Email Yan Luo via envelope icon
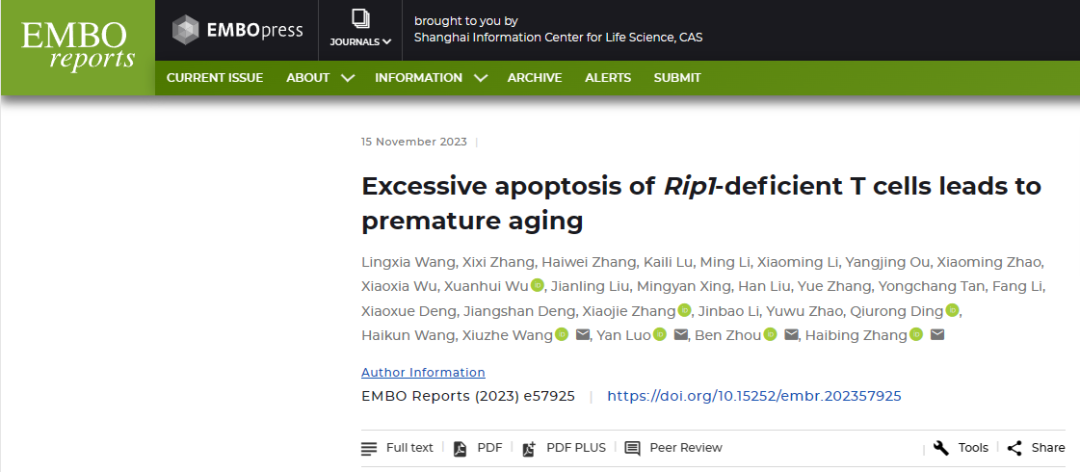 tap(681, 335)
